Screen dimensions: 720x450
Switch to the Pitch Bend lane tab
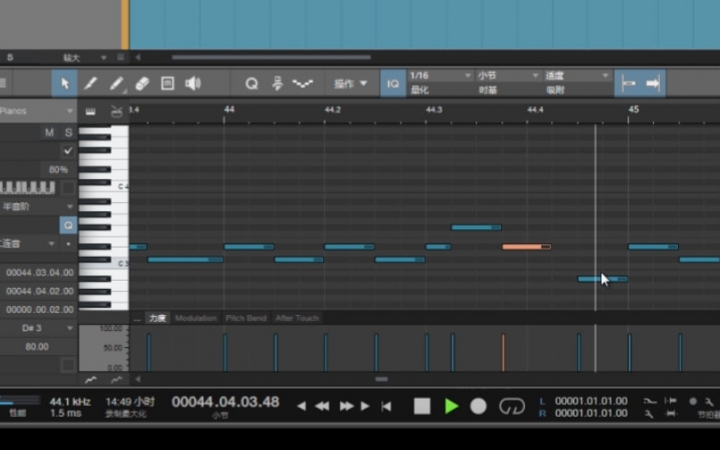tap(245, 318)
